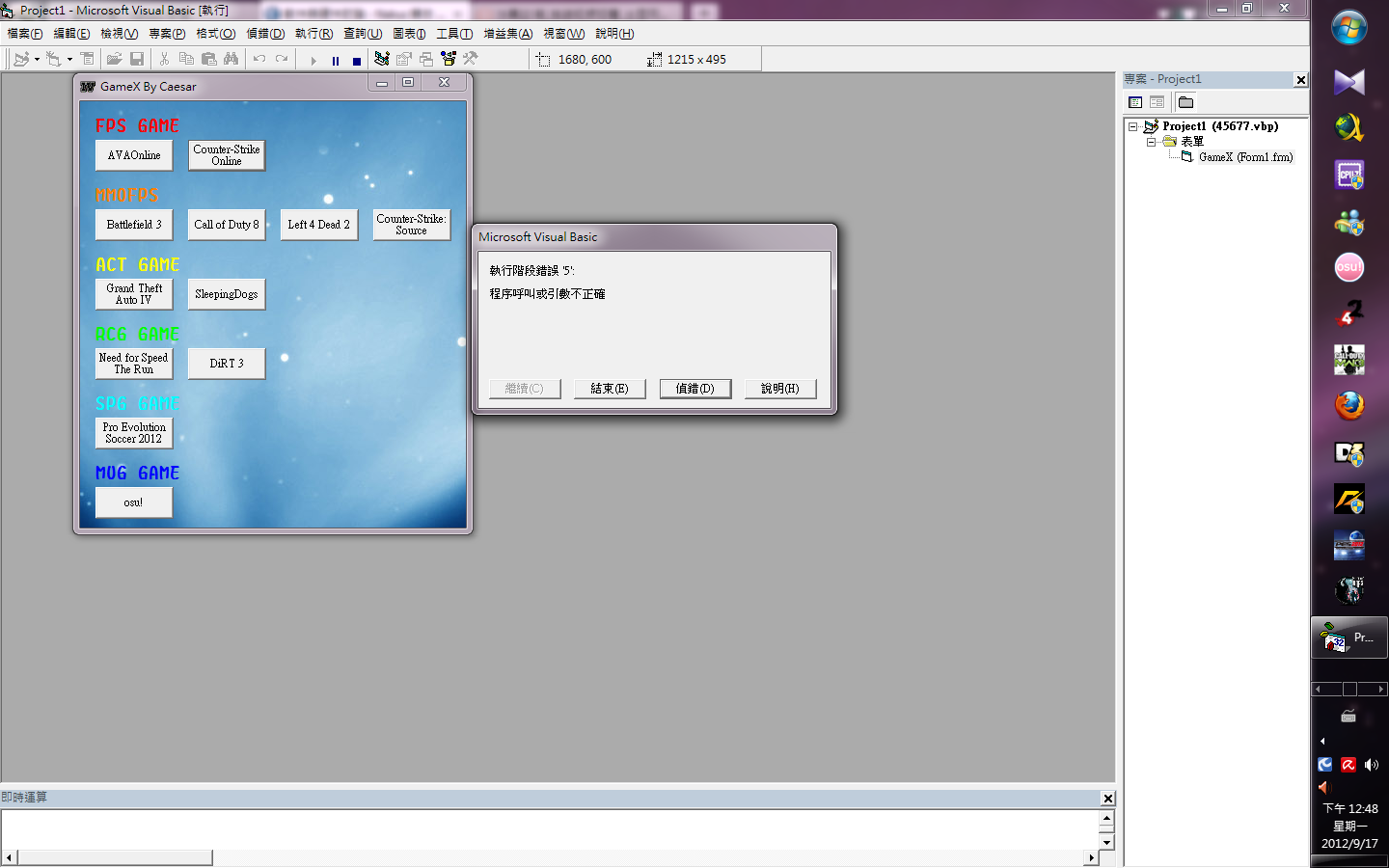Click the Left 4 Dead 2 button

319,225
